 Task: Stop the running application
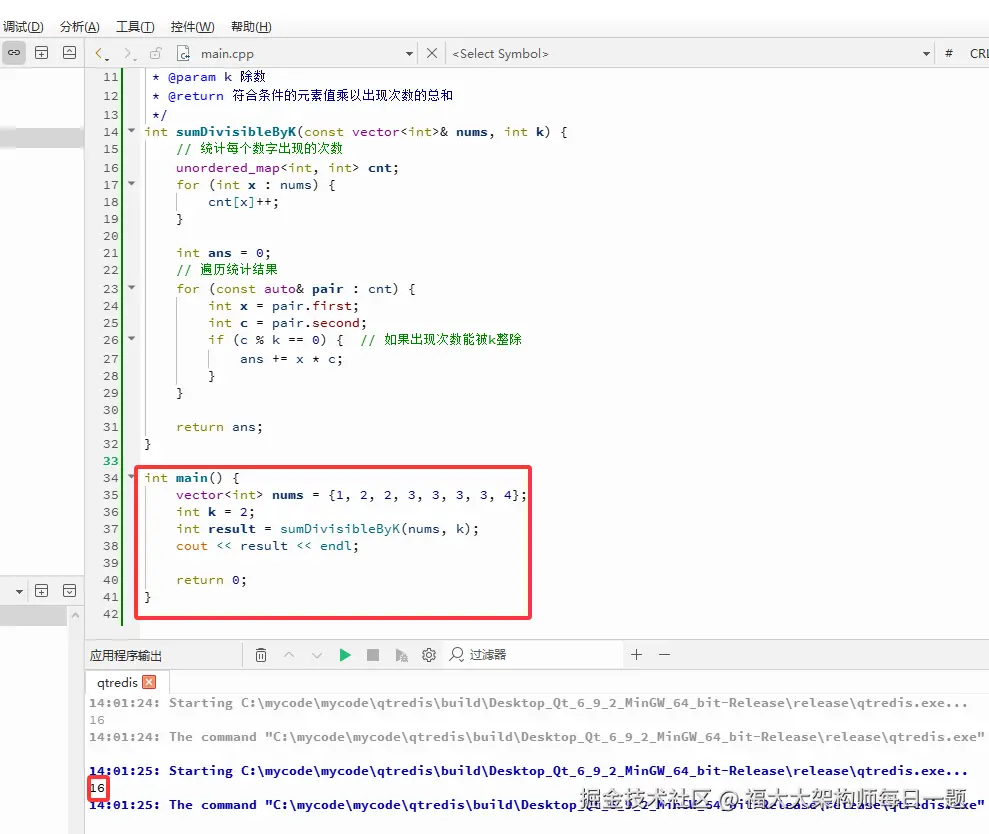(x=373, y=655)
